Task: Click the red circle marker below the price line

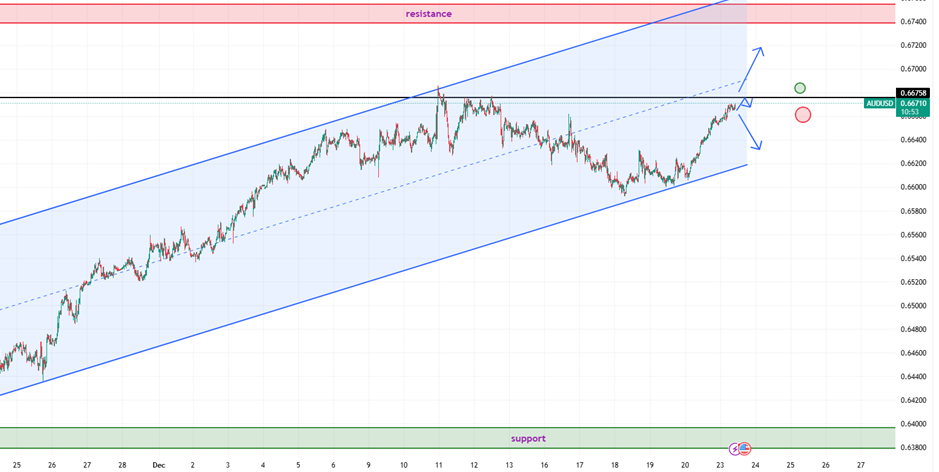Action: point(803,115)
